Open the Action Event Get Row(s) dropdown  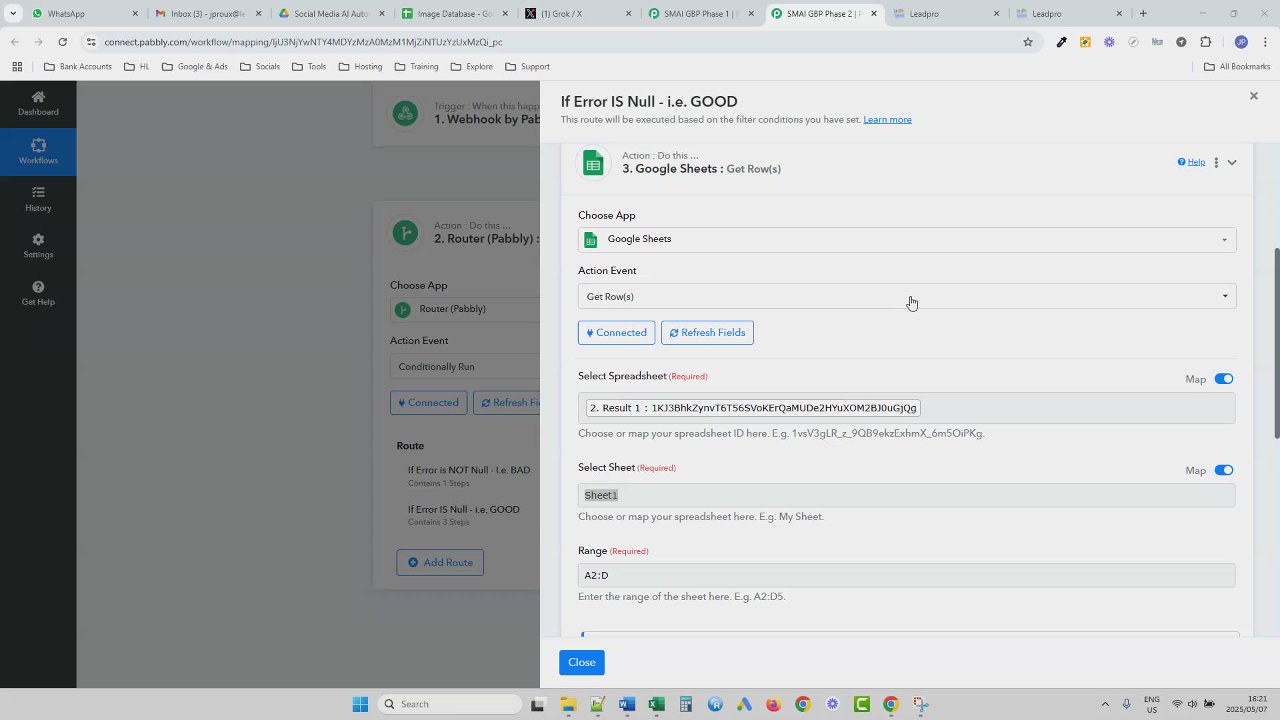point(907,296)
